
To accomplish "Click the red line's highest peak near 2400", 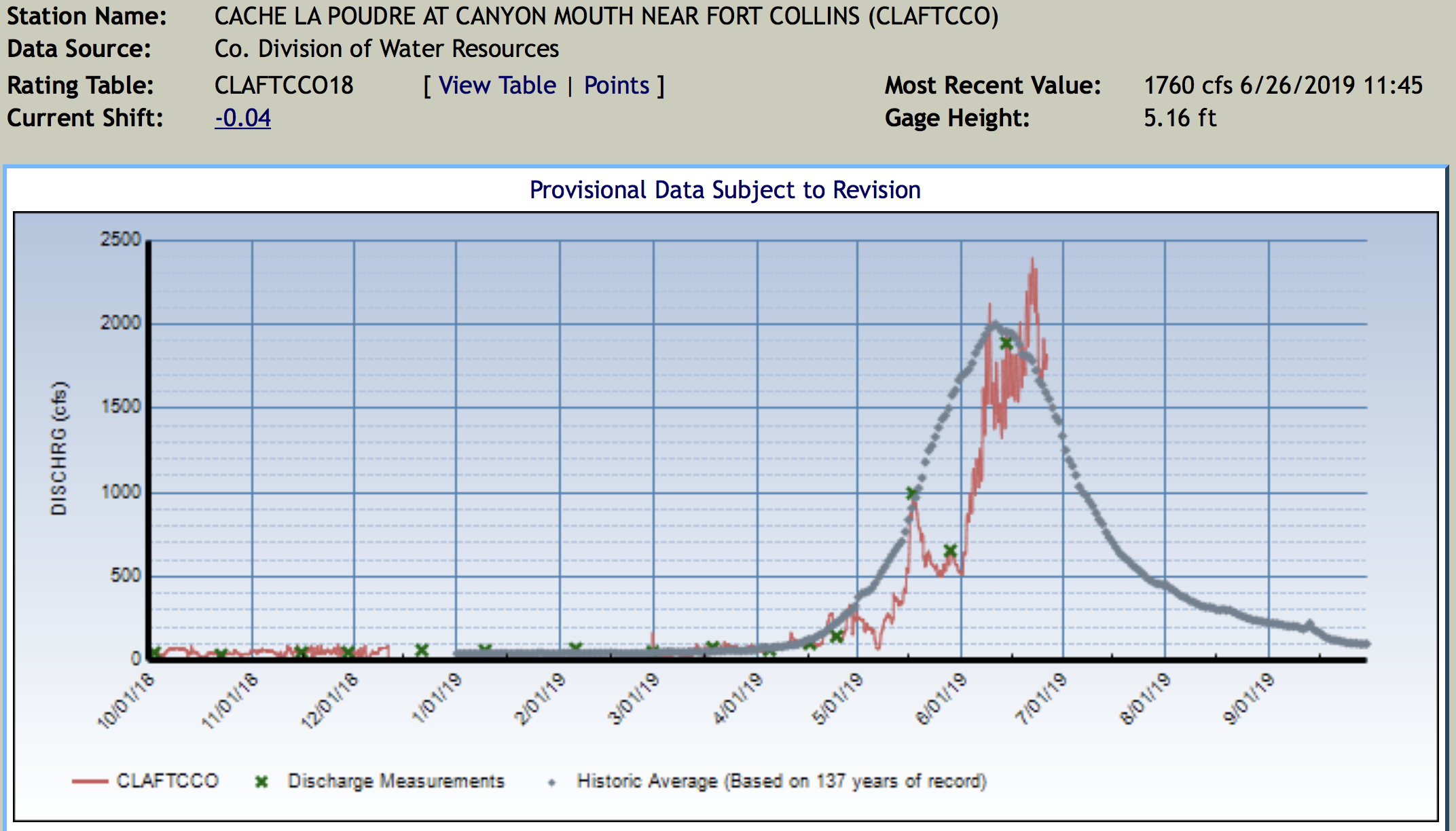I will pos(1032,260).
